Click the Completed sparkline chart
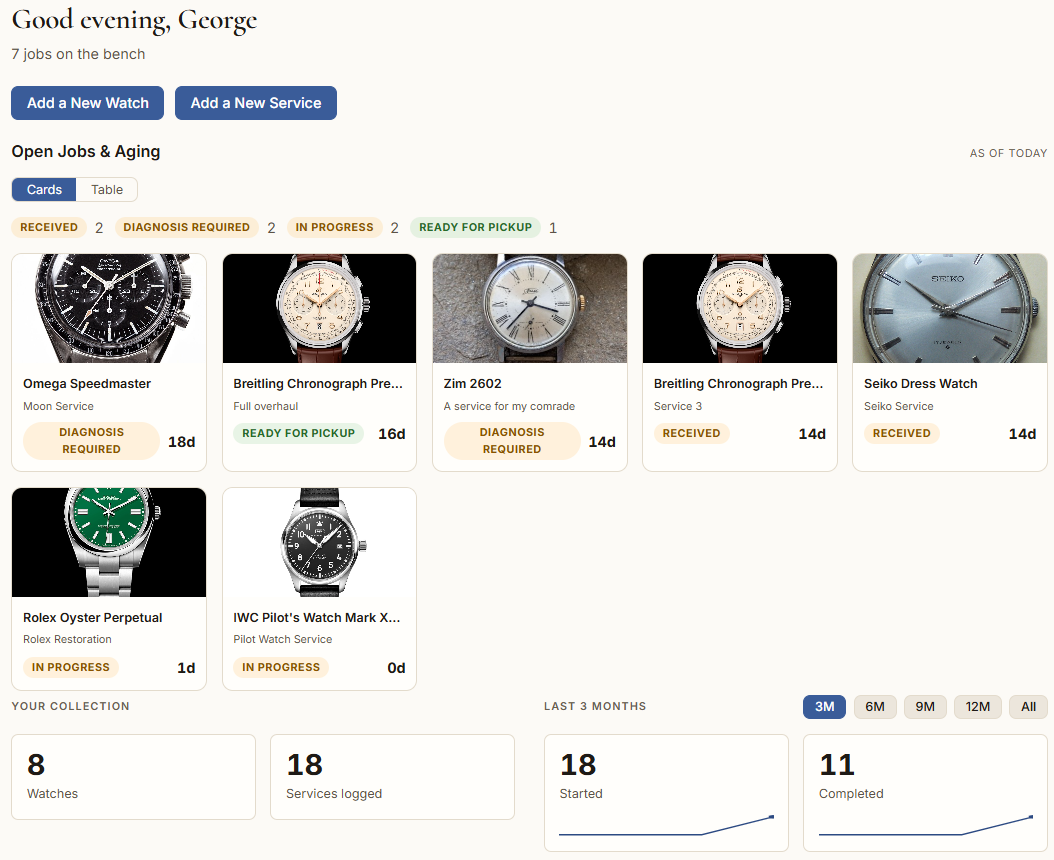Image resolution: width=1054 pixels, height=860 pixels. pos(926,826)
